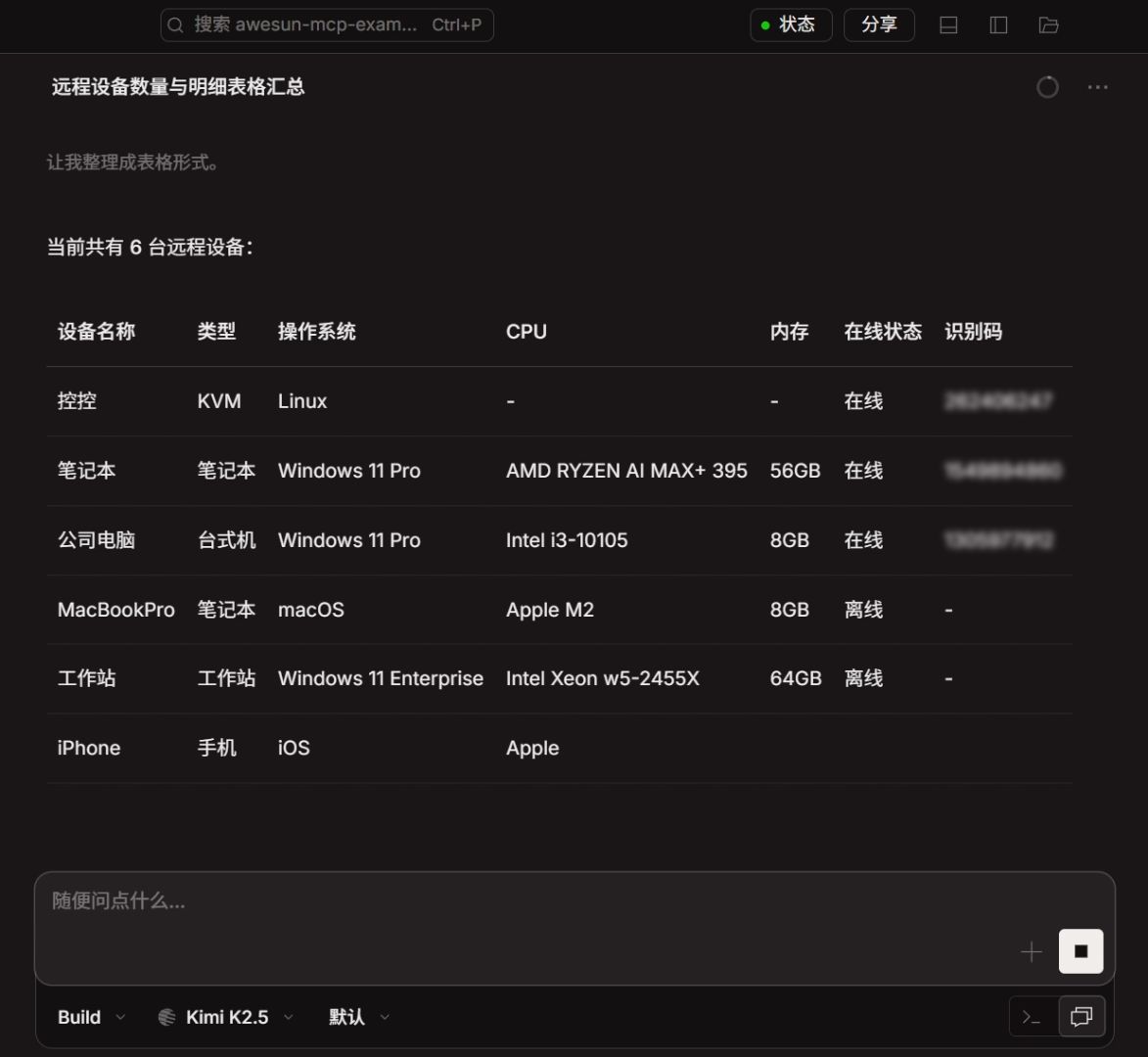Click the CPU column header
1148x1057 pixels.
[527, 332]
